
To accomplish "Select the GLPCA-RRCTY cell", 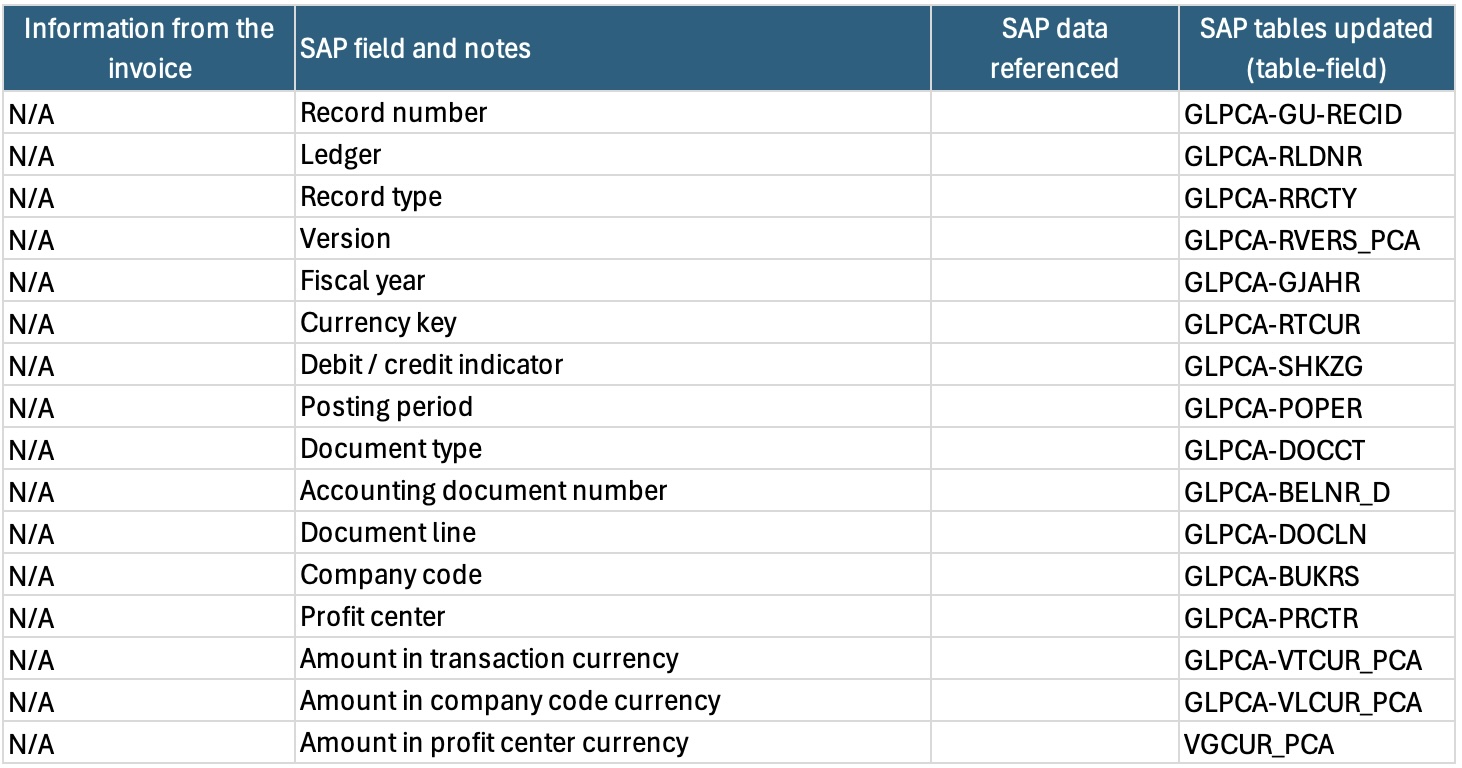I will pos(1316,197).
